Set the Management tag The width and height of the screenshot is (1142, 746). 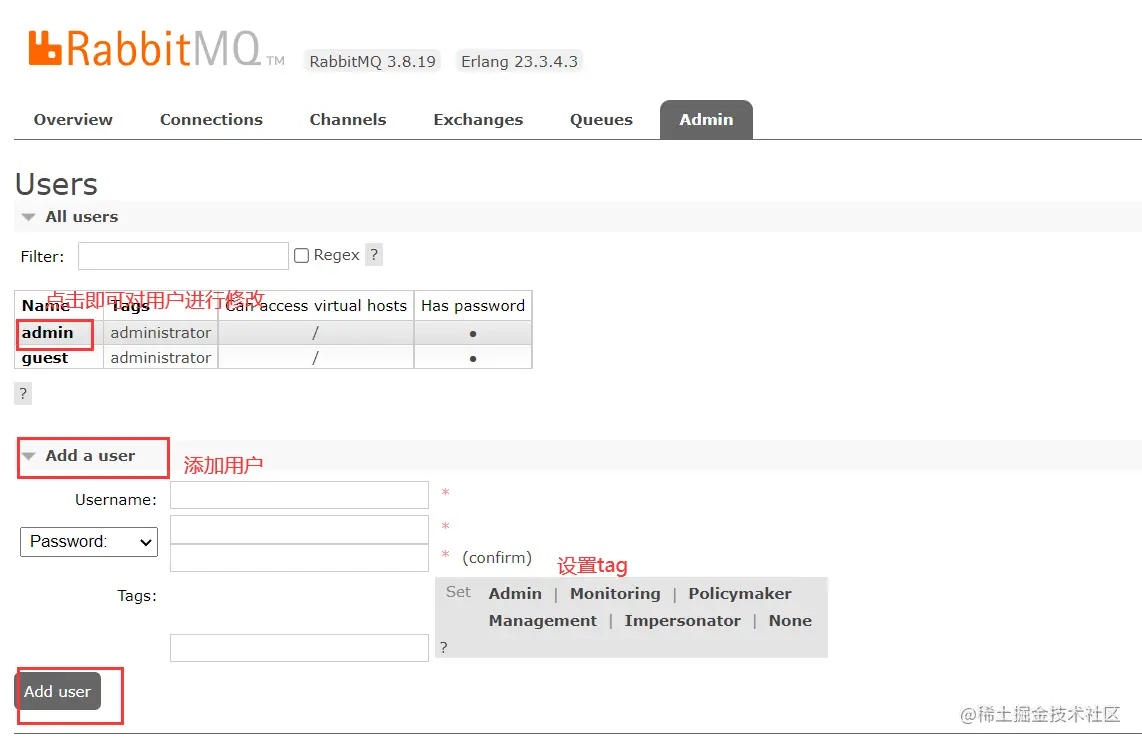543,621
